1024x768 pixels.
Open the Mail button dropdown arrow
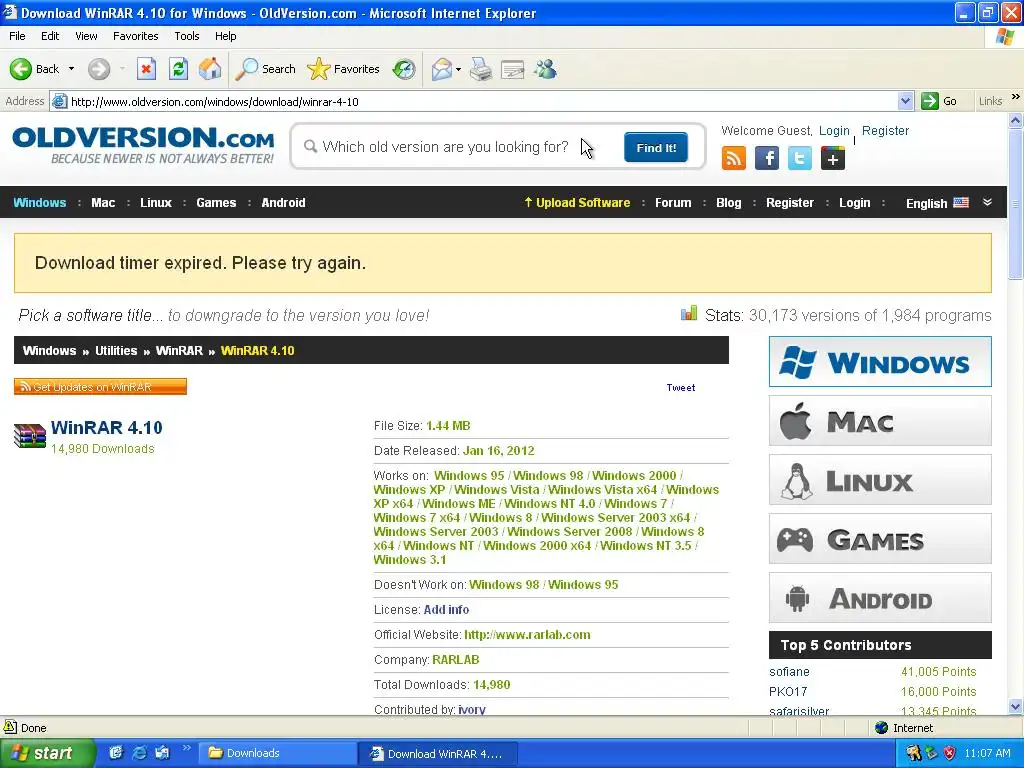click(x=458, y=69)
